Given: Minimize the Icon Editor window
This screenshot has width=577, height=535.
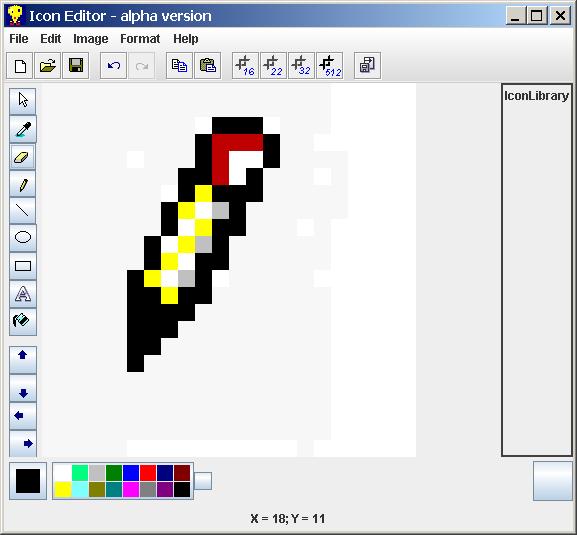Looking at the screenshot, I should click(516, 16).
